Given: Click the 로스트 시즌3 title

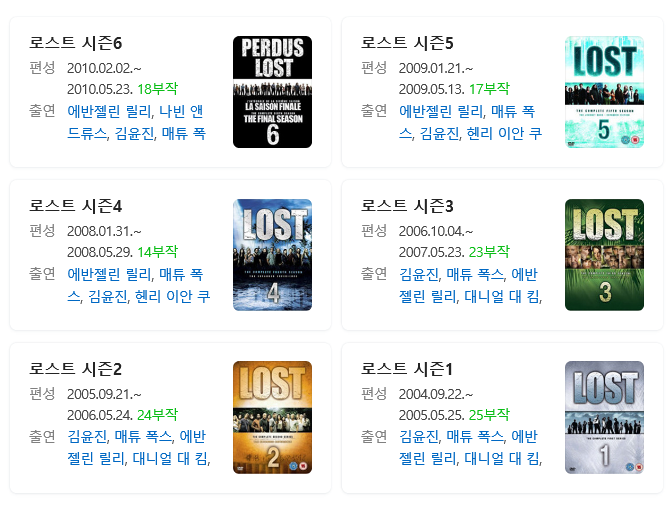Looking at the screenshot, I should 407,206.
